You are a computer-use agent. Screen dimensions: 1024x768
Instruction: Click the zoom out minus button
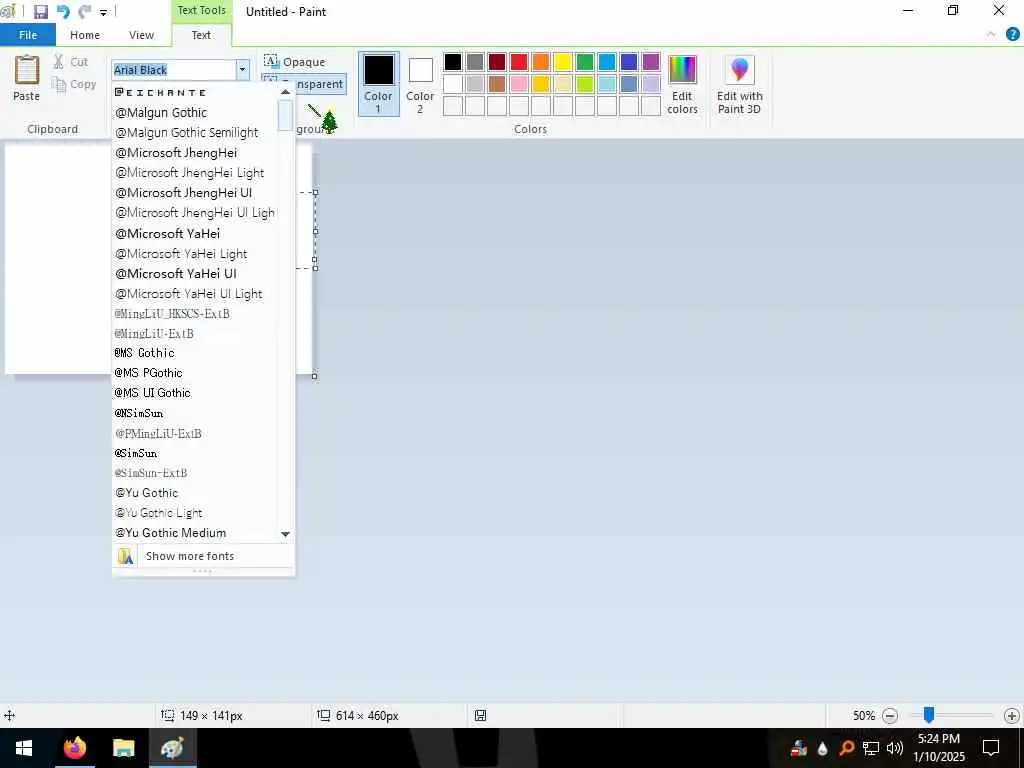pos(889,716)
